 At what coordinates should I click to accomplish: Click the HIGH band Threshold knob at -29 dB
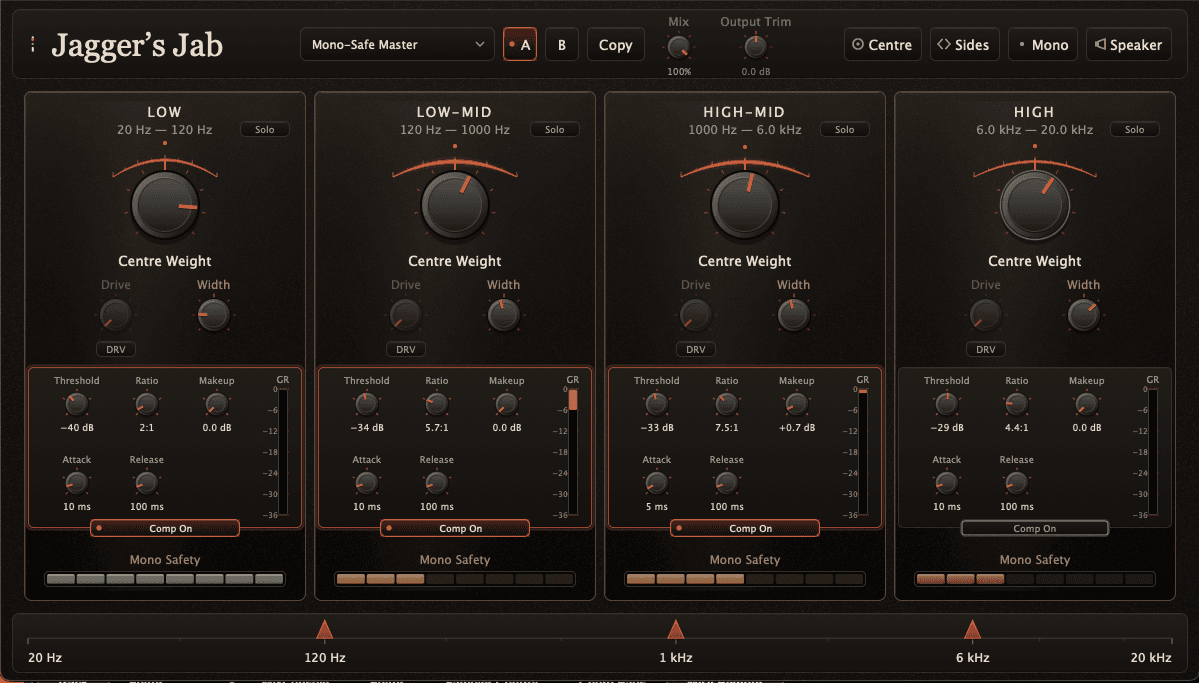pos(946,403)
